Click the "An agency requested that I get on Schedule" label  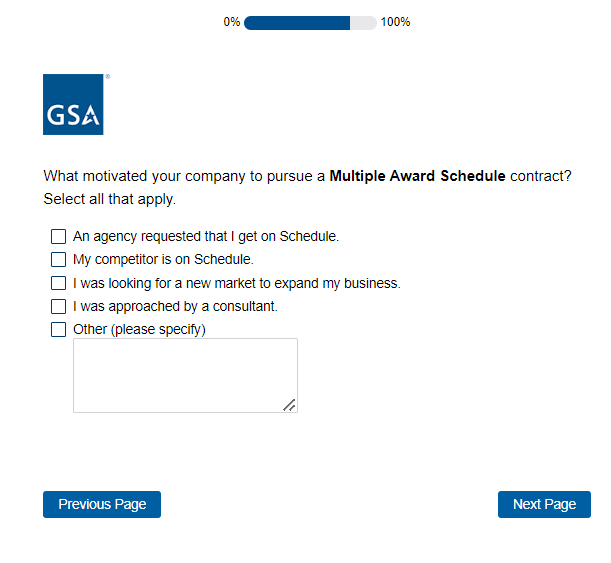pos(206,237)
